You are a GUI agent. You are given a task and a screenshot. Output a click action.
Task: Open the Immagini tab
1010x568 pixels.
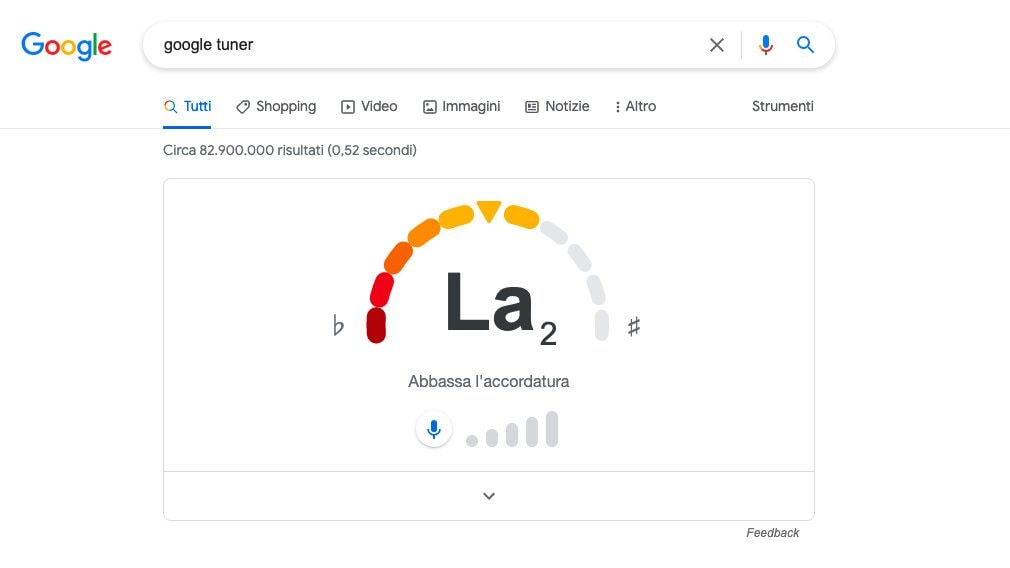(461, 106)
